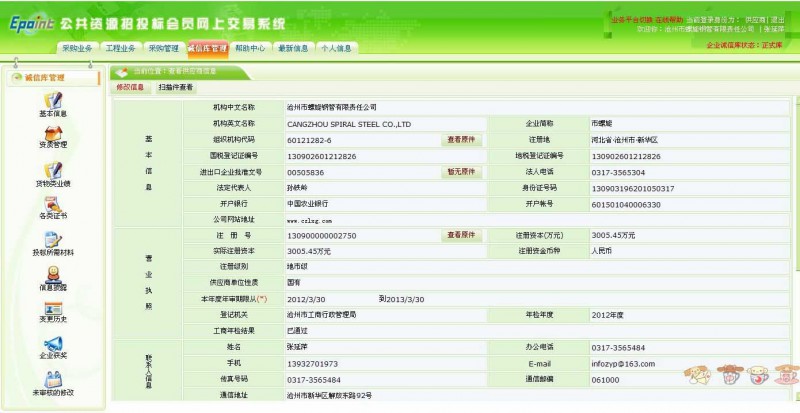
Task: Click the annual review start date 2012/3/30
Action: [x=306, y=300]
